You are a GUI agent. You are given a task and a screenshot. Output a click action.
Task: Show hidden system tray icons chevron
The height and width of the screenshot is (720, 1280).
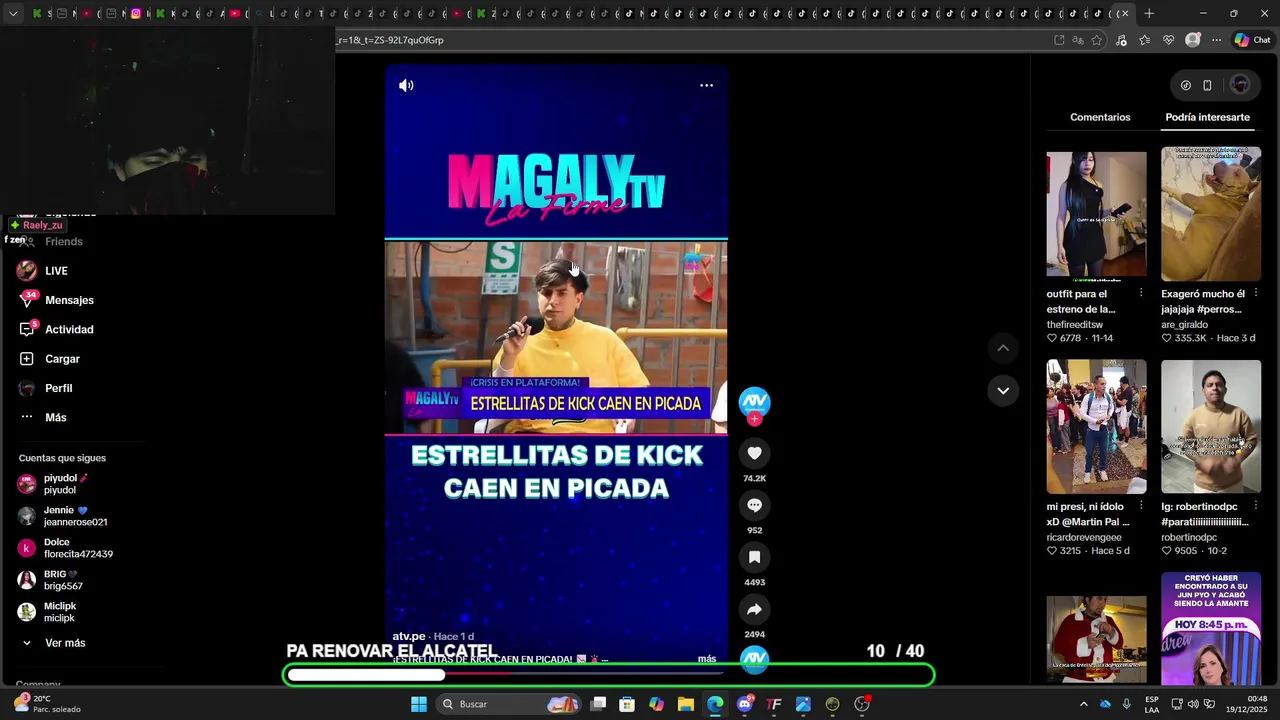(x=1083, y=704)
